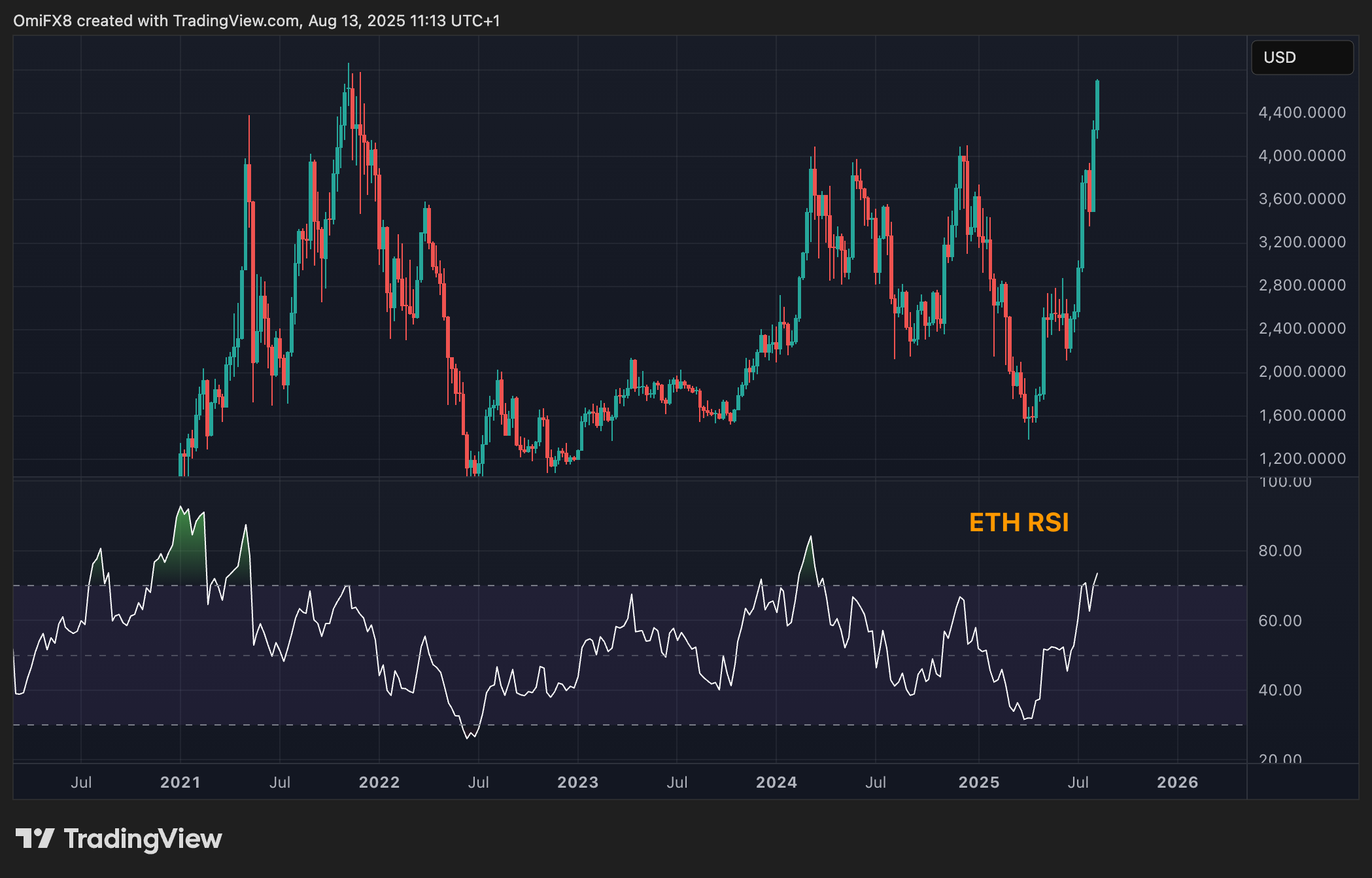Click the 2024 label on time axis

[776, 782]
